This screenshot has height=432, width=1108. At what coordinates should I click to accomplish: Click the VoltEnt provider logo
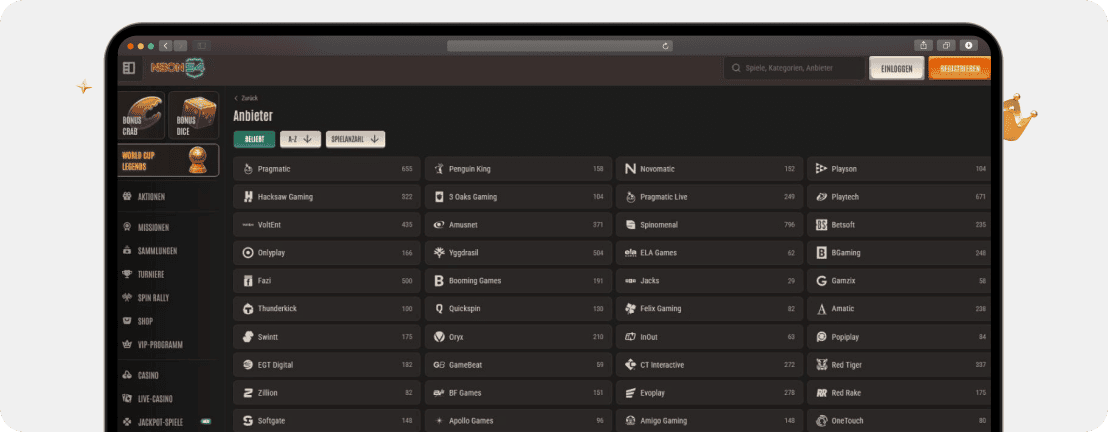(x=248, y=225)
